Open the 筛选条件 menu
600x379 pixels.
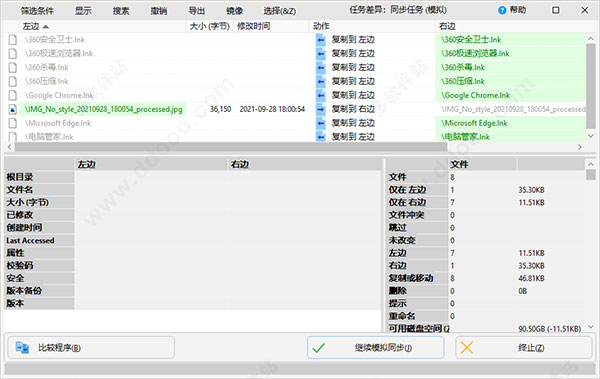click(37, 11)
